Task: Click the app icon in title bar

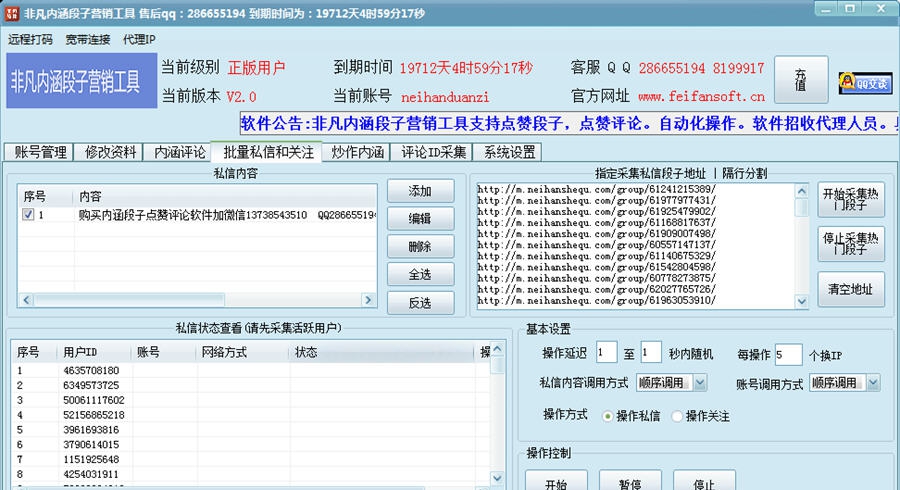Action: point(11,13)
